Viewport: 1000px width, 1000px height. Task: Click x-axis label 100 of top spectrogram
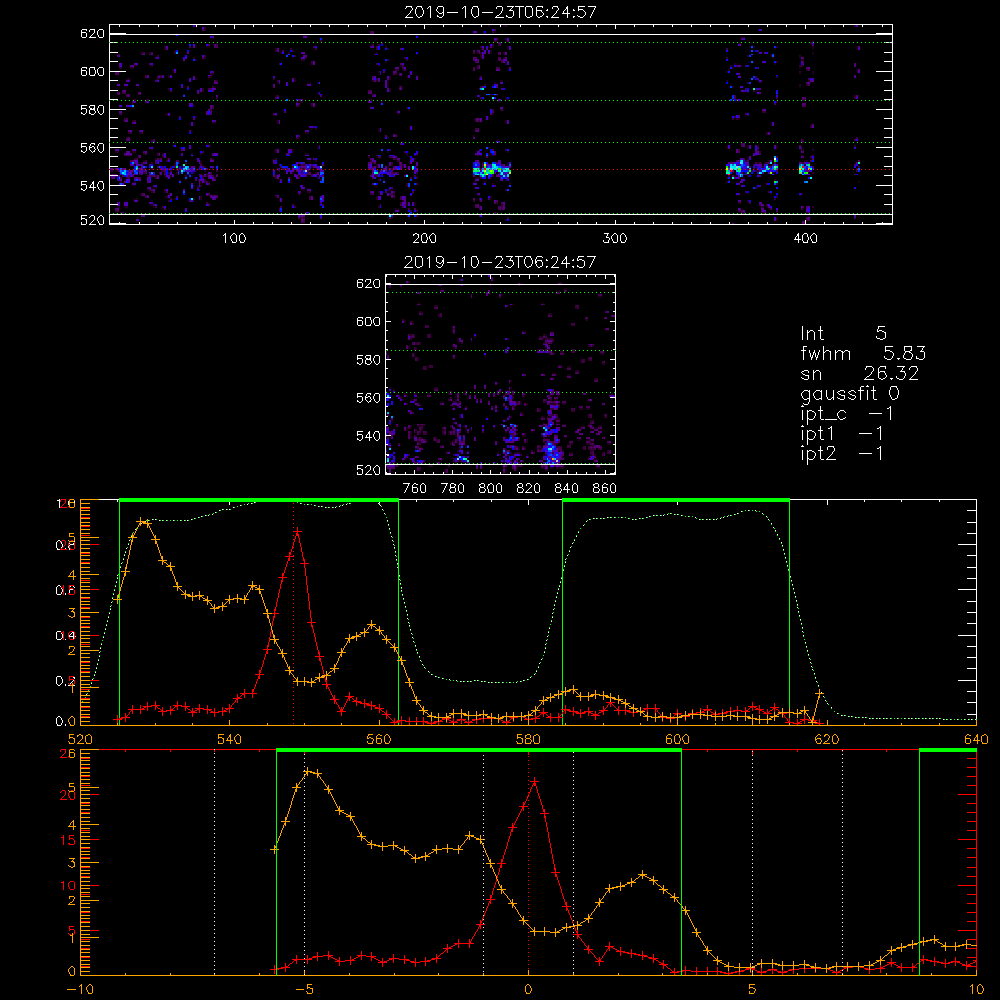pos(234,239)
